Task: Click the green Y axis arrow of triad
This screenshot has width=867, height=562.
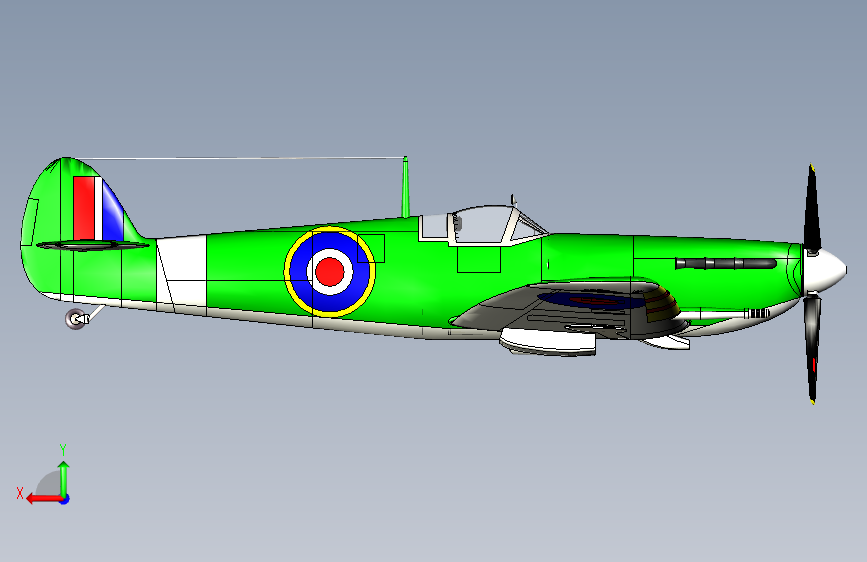Action: point(64,478)
